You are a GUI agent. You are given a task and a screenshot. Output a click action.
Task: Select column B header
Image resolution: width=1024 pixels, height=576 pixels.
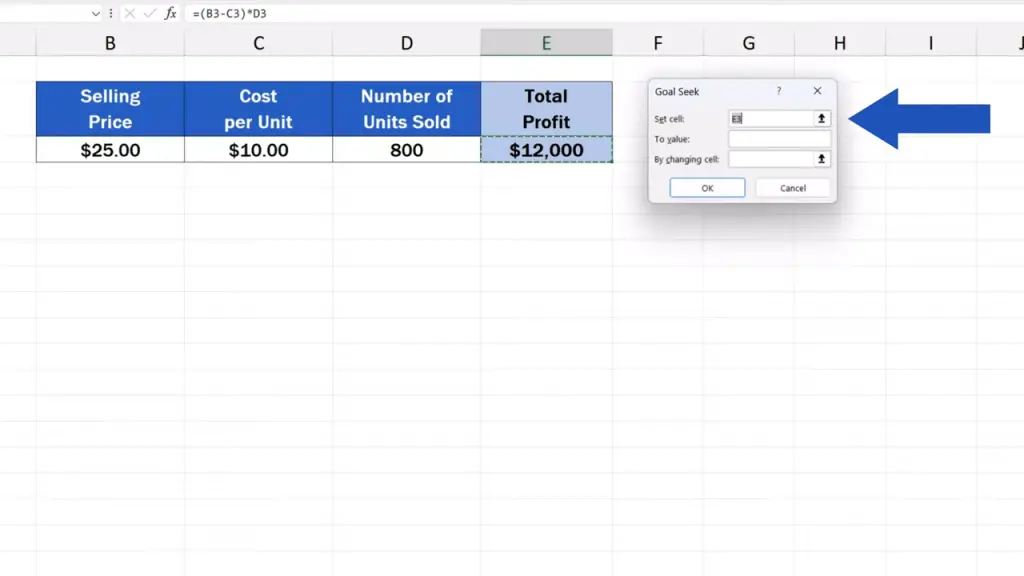(110, 43)
